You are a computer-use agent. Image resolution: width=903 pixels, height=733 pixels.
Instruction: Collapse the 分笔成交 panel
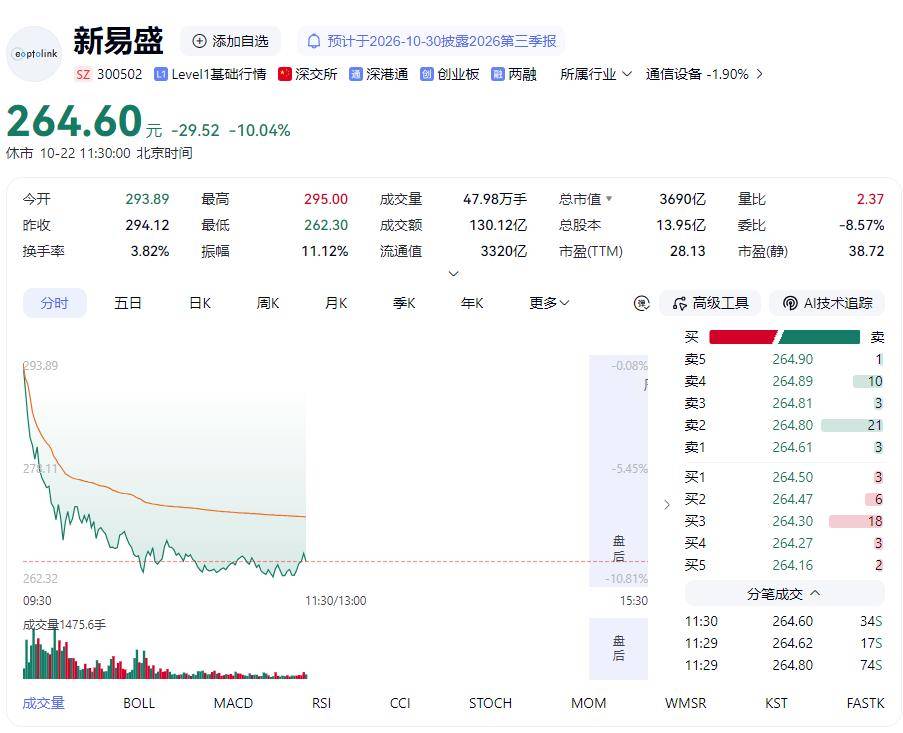784,594
